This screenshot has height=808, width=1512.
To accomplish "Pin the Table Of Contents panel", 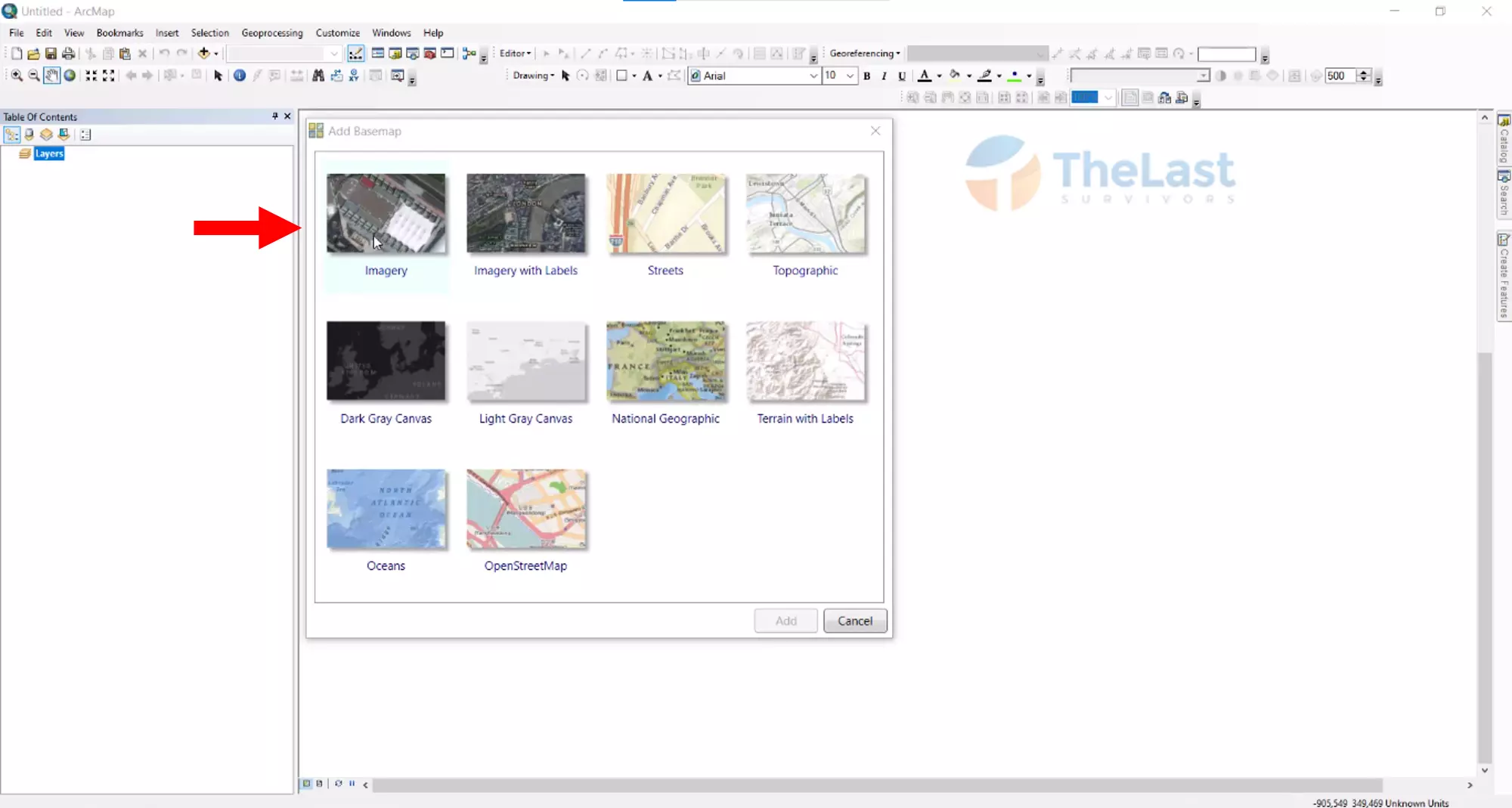I will [274, 116].
